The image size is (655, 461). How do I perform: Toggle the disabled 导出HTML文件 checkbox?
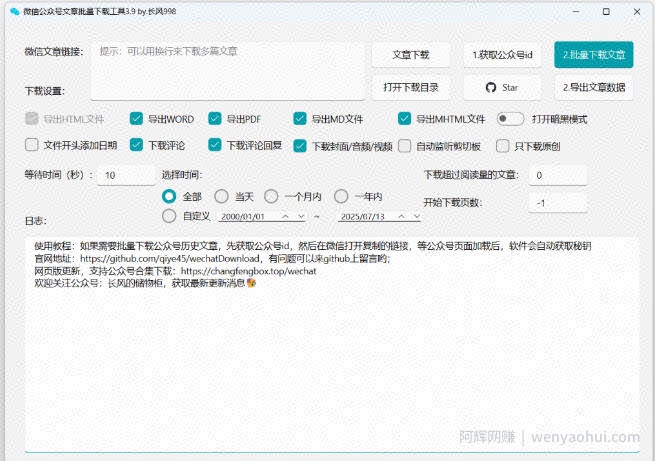[x=32, y=119]
